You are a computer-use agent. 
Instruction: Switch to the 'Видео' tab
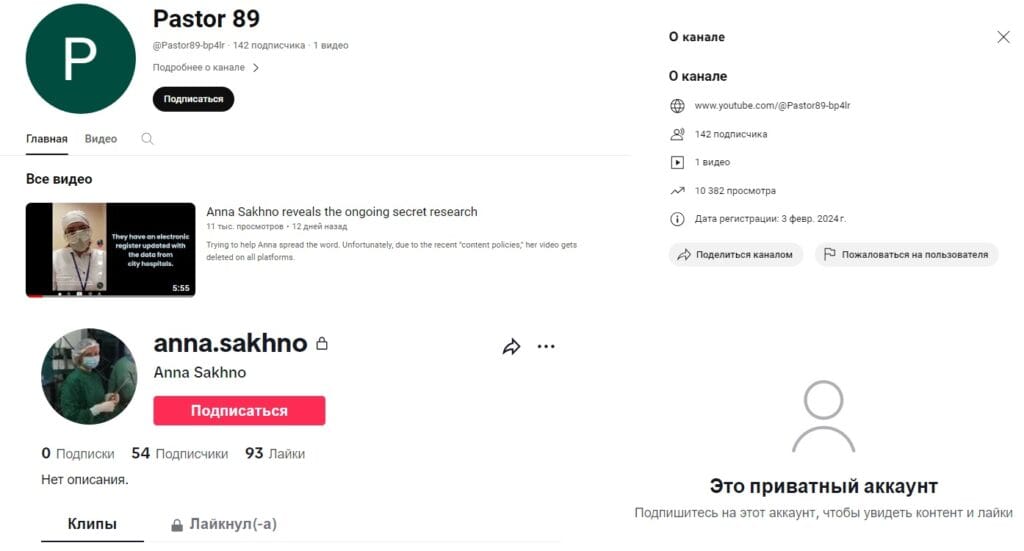click(101, 138)
